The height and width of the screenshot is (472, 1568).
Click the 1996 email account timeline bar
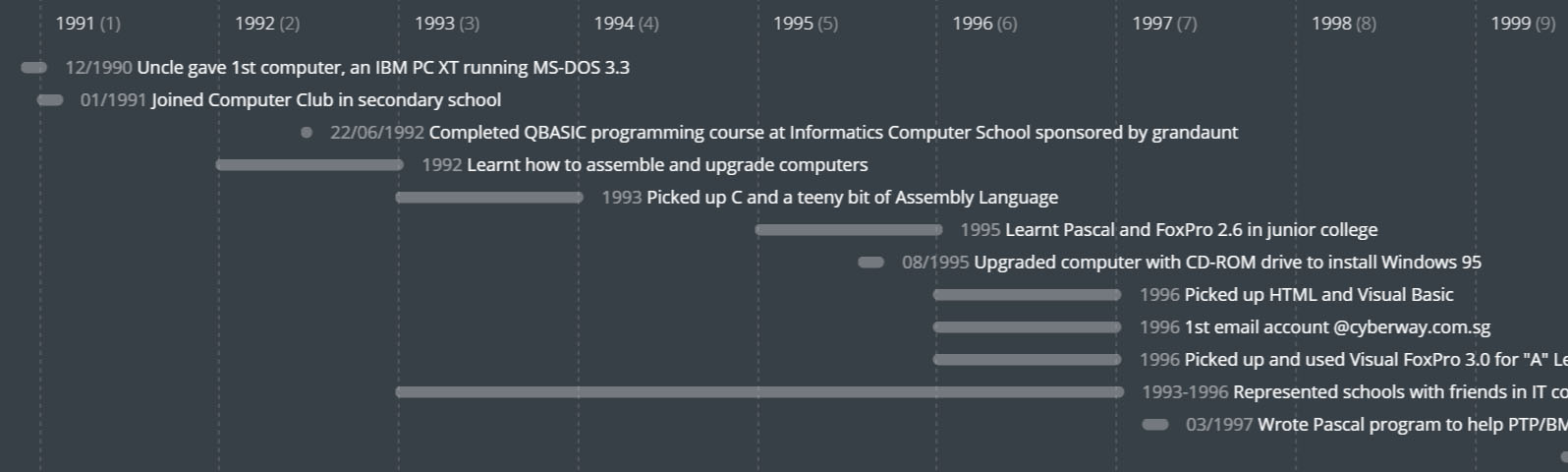tap(1027, 327)
